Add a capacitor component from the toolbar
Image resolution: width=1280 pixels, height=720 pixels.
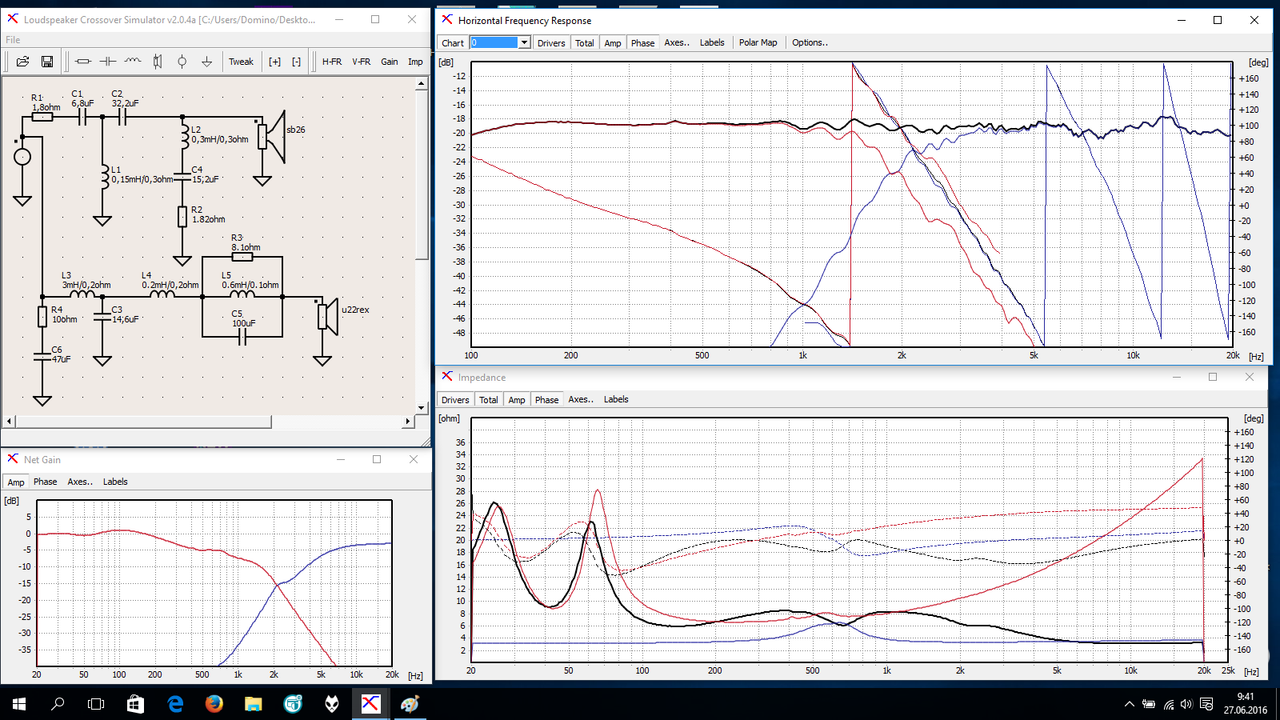coord(108,61)
